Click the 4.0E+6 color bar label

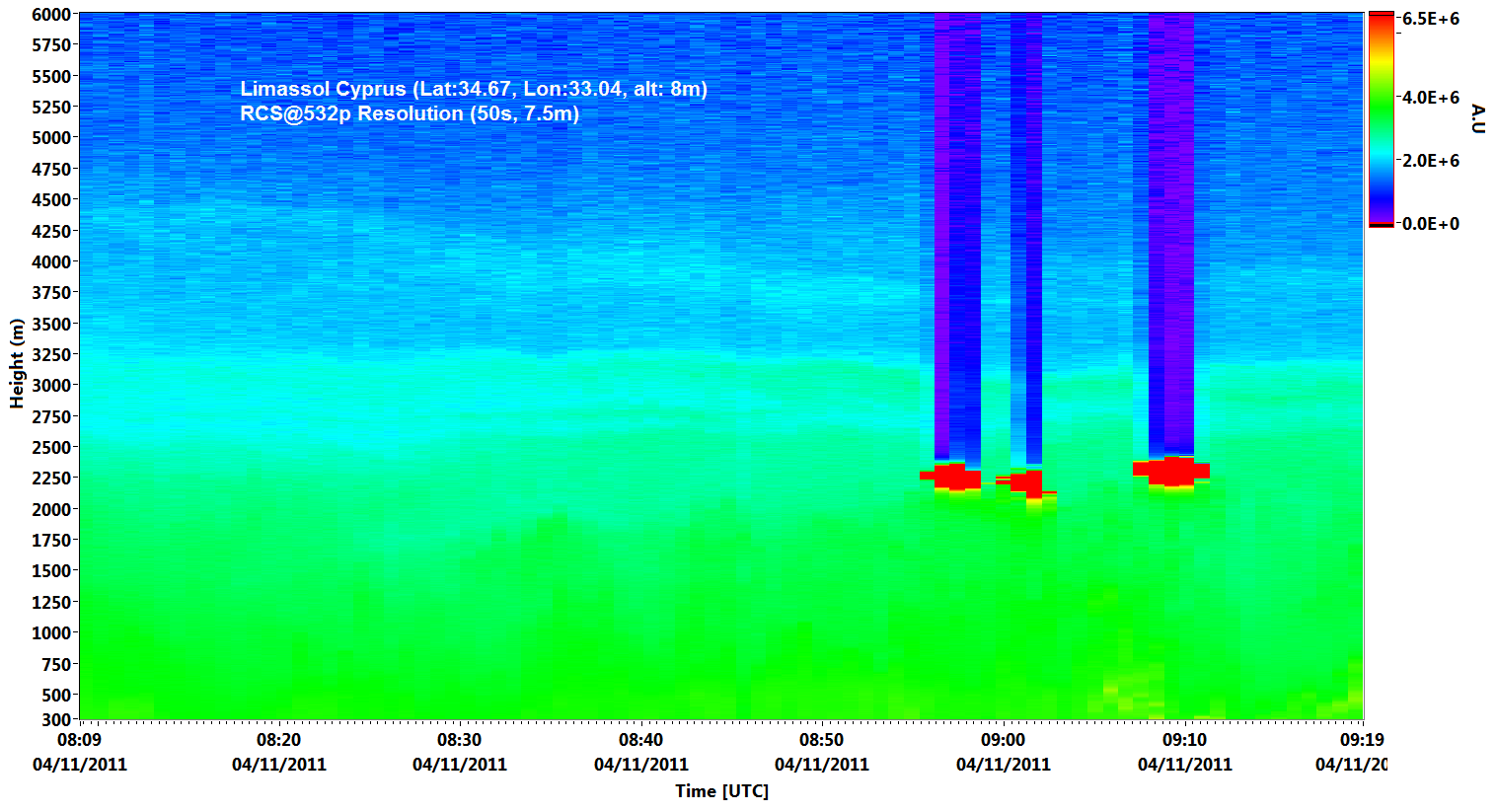point(1431,98)
